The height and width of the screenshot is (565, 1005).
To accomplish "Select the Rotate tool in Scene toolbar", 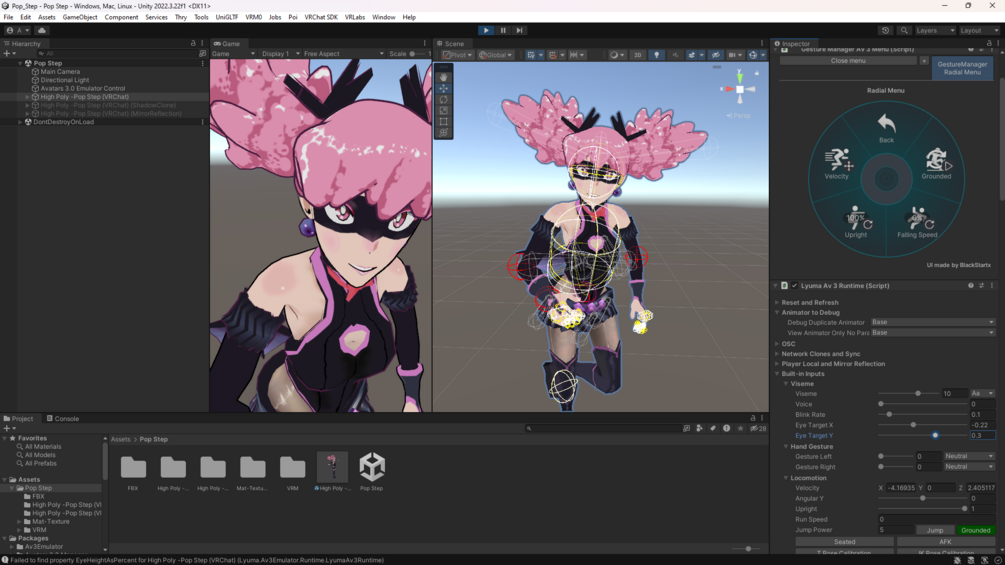I will (444, 99).
